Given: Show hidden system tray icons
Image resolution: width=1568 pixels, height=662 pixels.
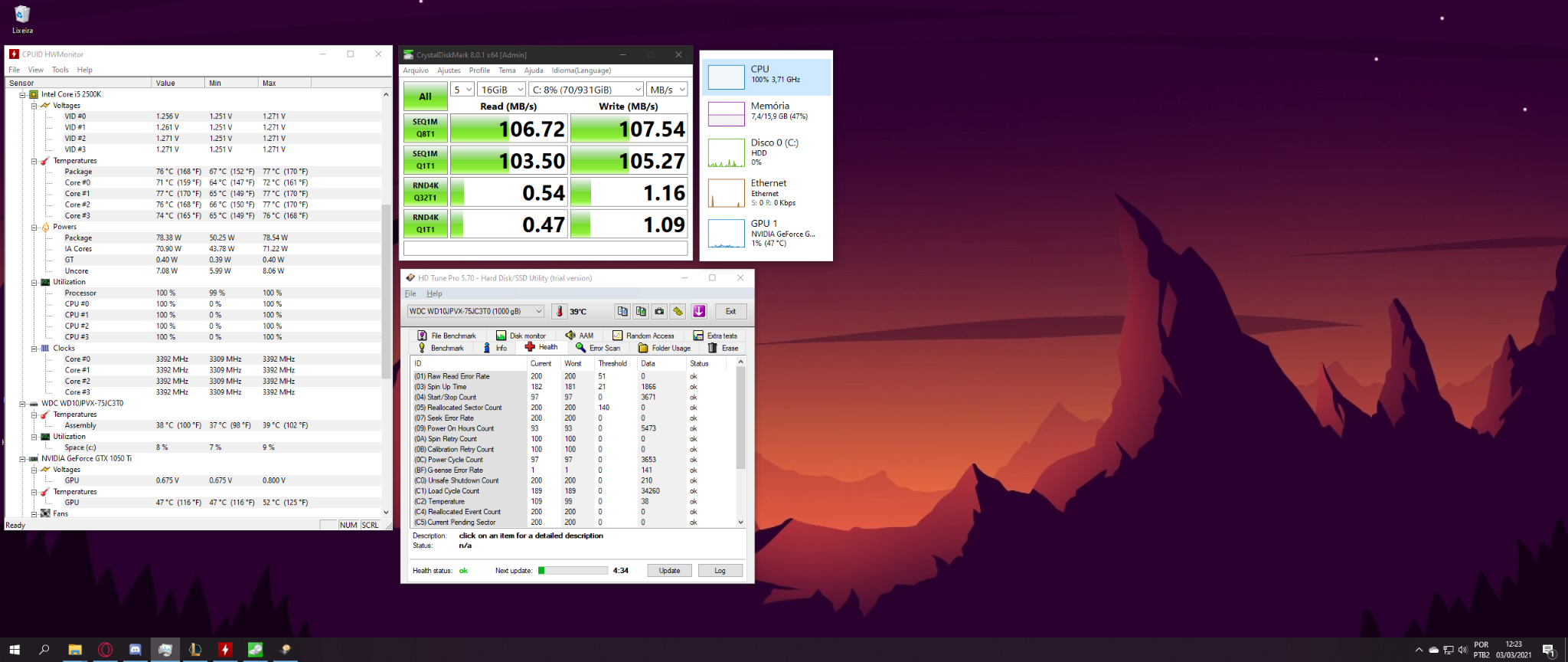Looking at the screenshot, I should coord(1419,650).
